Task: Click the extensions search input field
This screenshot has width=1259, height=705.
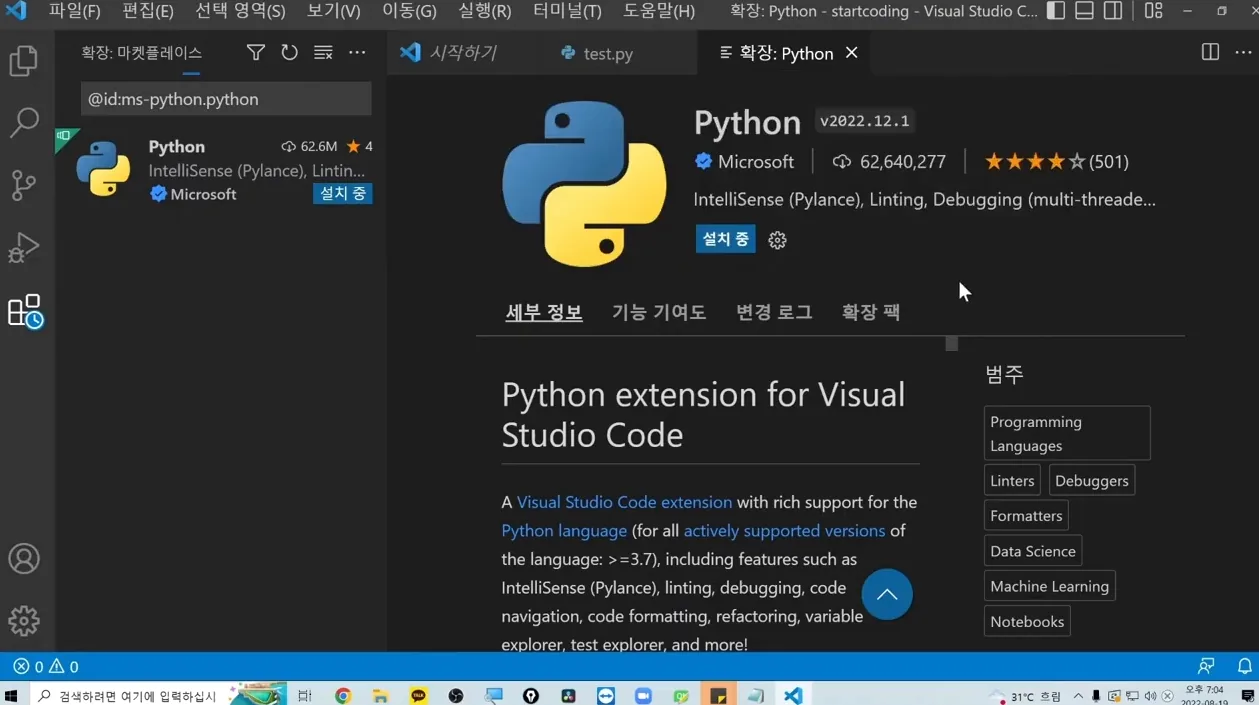Action: 226,99
